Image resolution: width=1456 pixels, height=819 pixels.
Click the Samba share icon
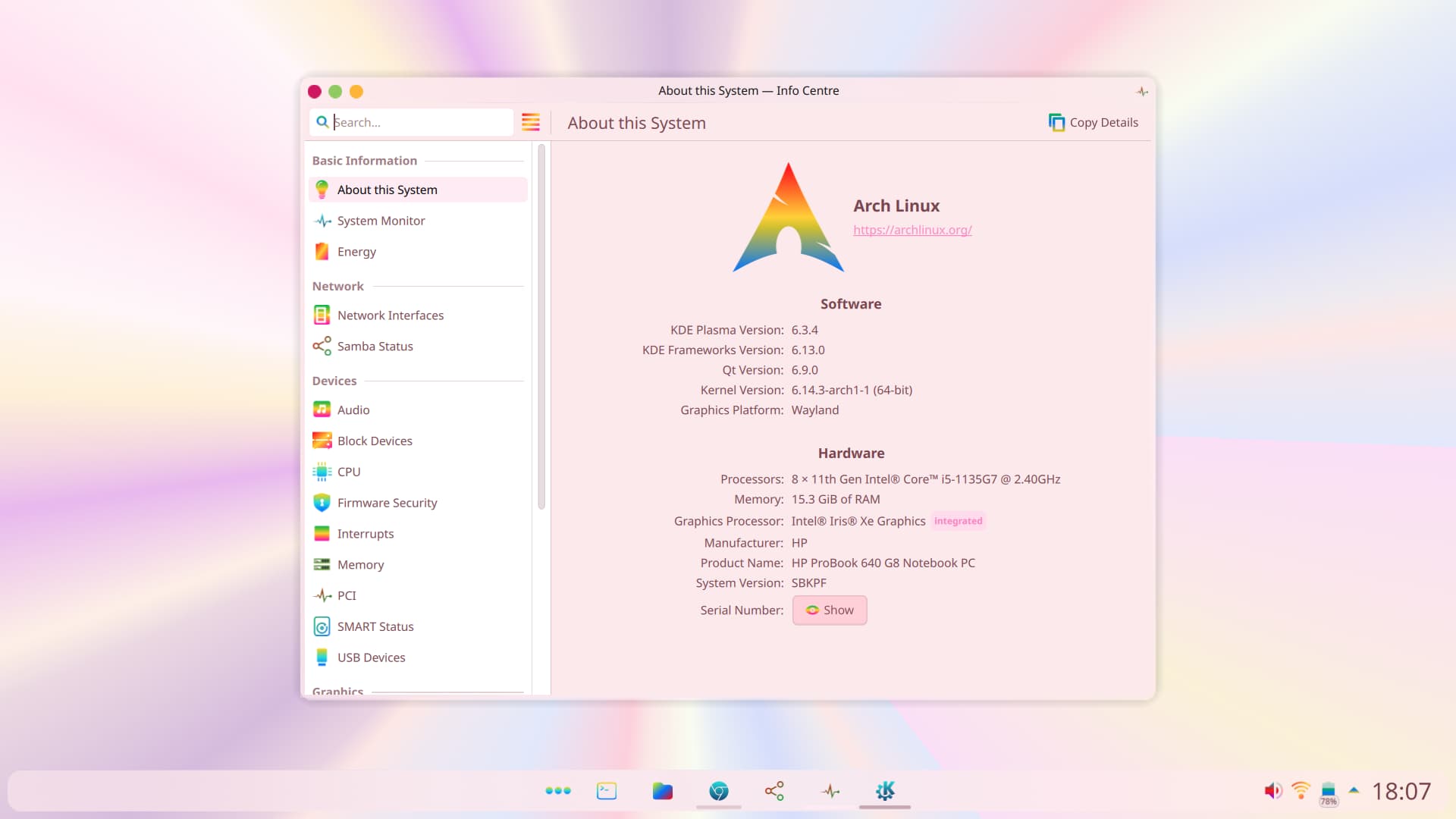(322, 346)
